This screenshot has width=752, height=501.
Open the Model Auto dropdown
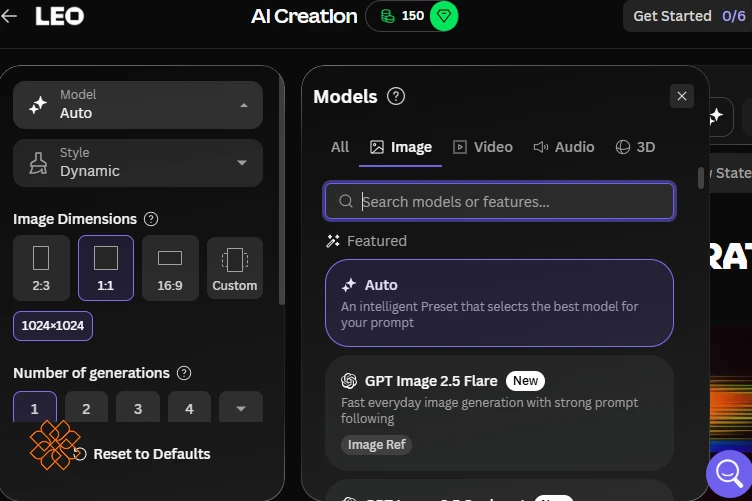point(138,105)
